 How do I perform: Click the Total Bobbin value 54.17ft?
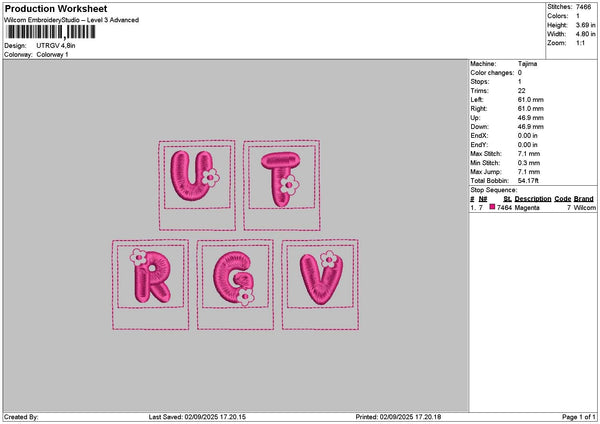coord(528,181)
